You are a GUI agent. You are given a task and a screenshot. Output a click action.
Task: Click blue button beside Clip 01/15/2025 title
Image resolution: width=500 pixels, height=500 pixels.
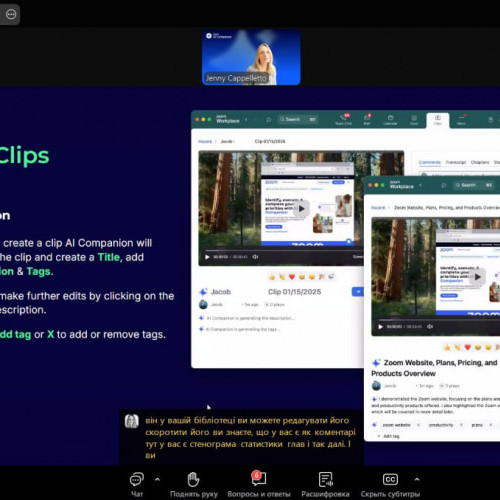tap(358, 292)
